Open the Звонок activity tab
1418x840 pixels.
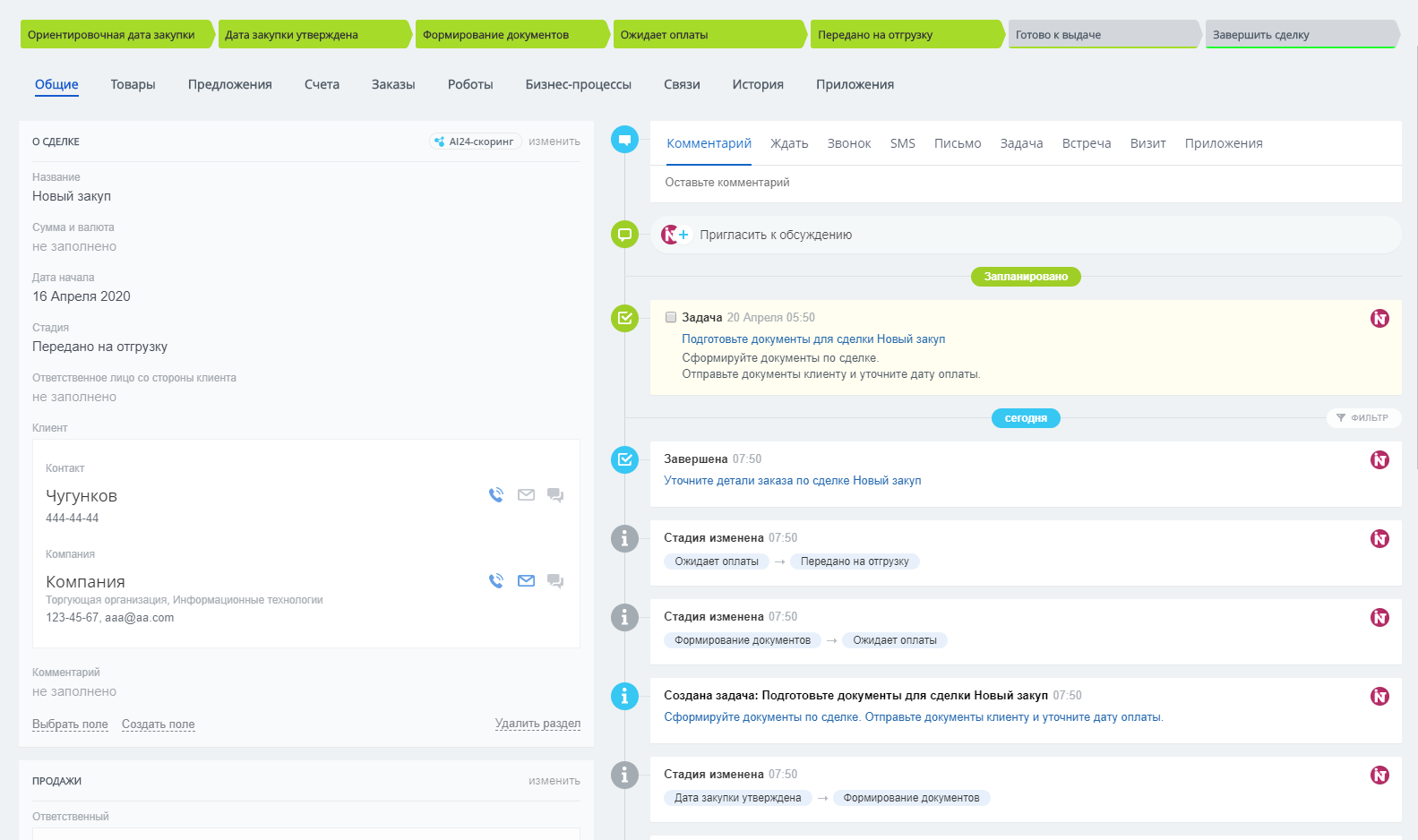848,143
